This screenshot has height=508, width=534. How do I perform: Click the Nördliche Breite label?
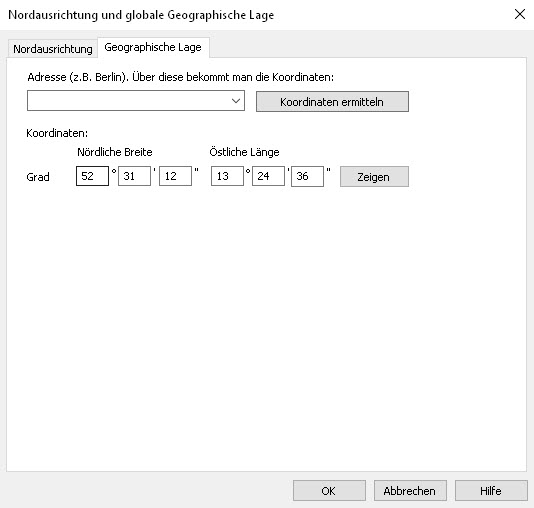click(115, 152)
